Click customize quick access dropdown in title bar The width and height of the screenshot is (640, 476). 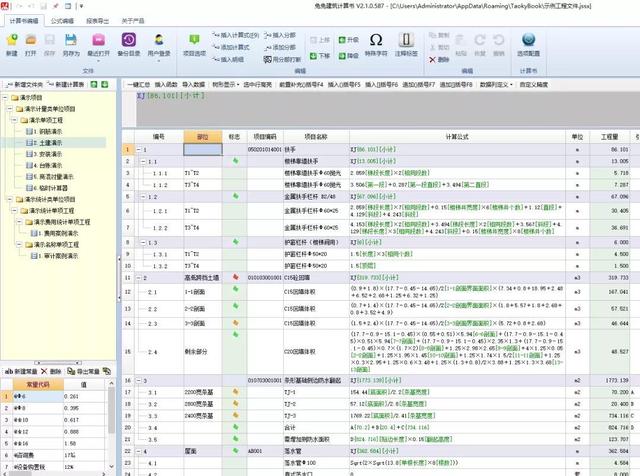click(x=81, y=6)
